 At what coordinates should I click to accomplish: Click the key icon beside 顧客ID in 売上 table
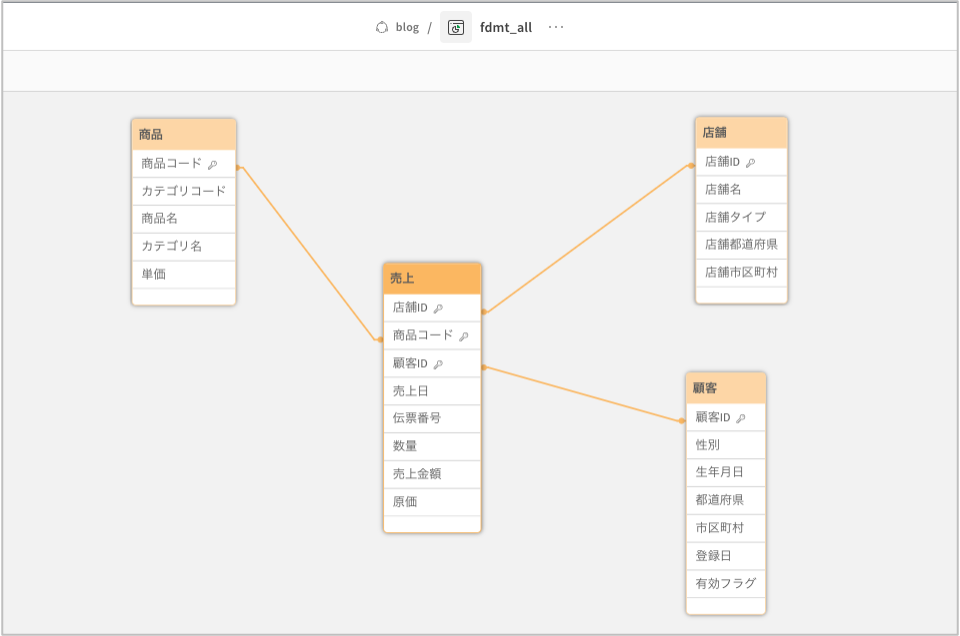(438, 364)
